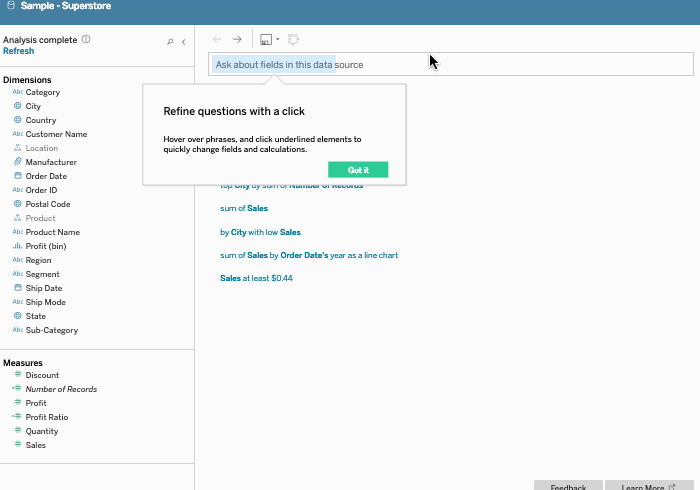Screen dimensions: 700x490
Task: Click the Refresh link
Action: pos(18,51)
